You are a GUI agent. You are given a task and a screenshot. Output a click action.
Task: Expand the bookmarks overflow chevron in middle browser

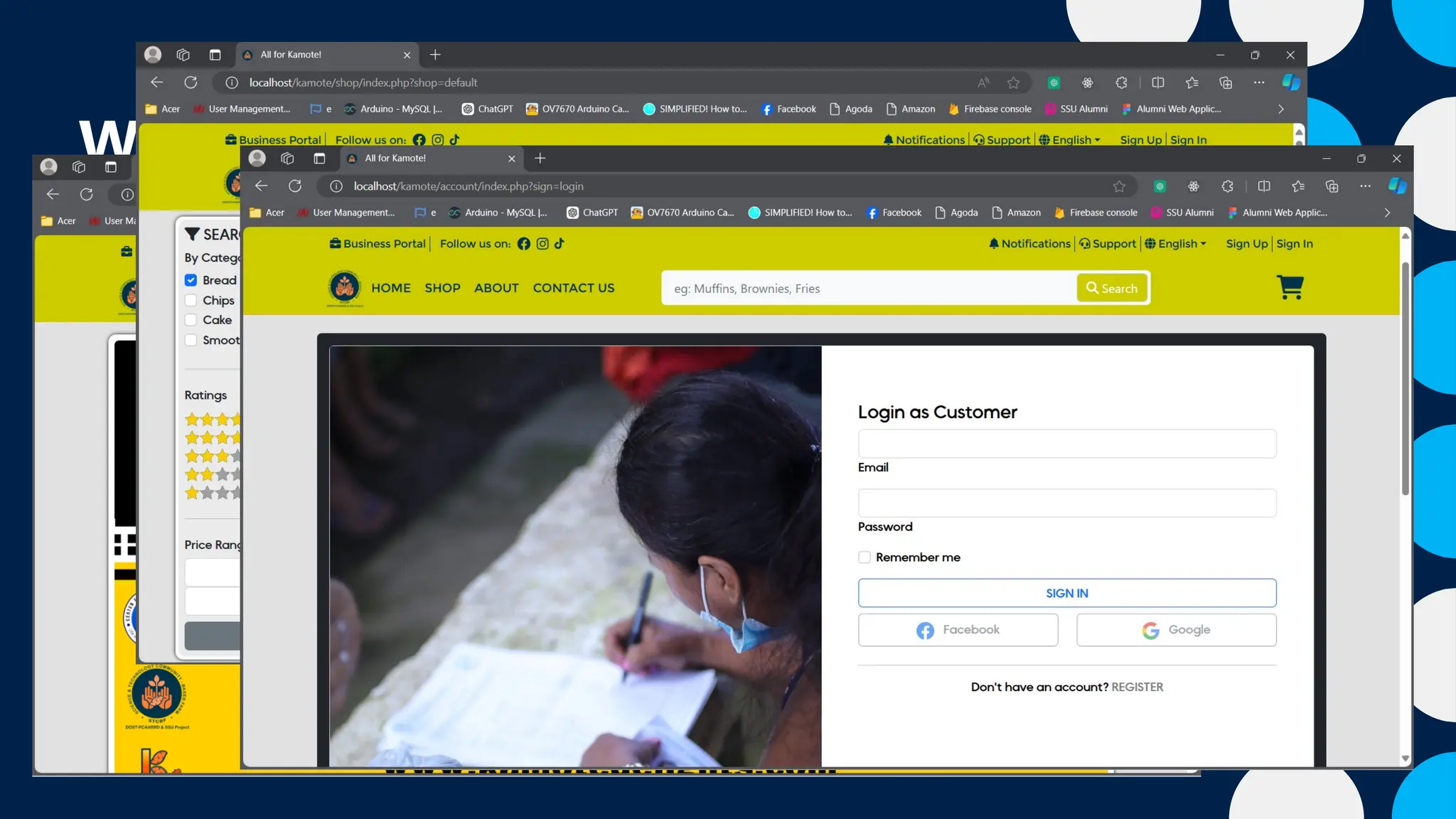tap(1281, 109)
